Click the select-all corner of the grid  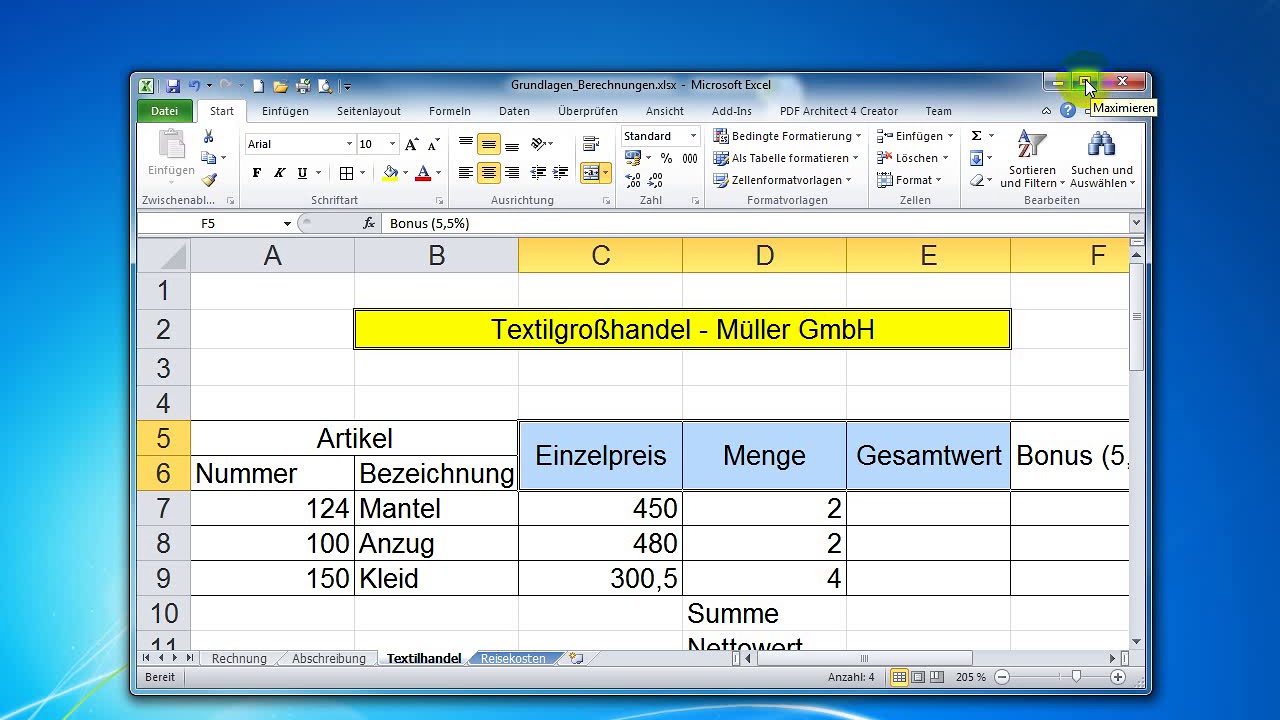(163, 256)
